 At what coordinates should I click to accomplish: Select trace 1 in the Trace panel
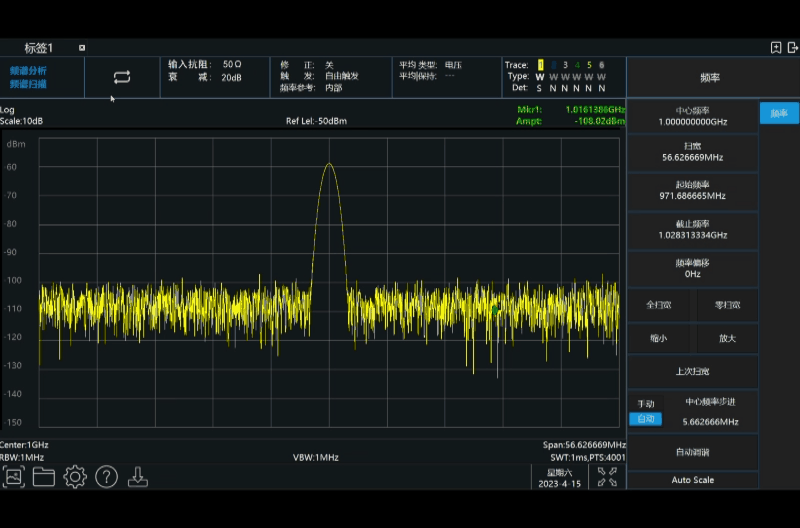pos(540,65)
